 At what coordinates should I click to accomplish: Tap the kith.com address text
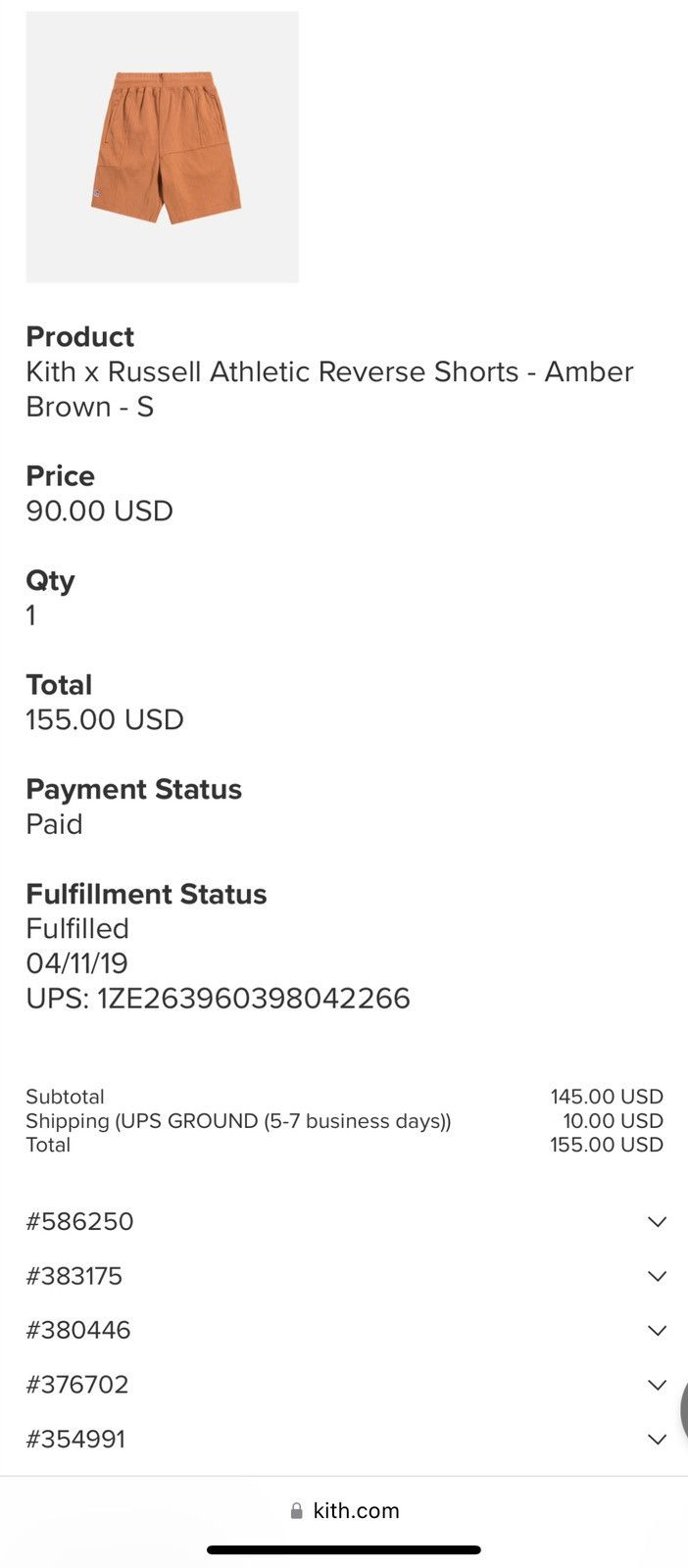(356, 1511)
